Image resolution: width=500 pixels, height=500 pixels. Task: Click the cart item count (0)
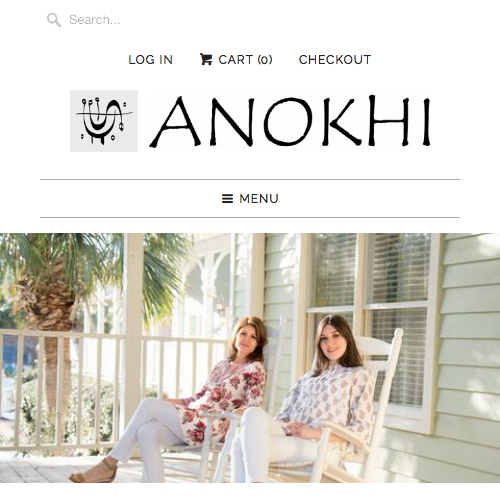(265, 60)
